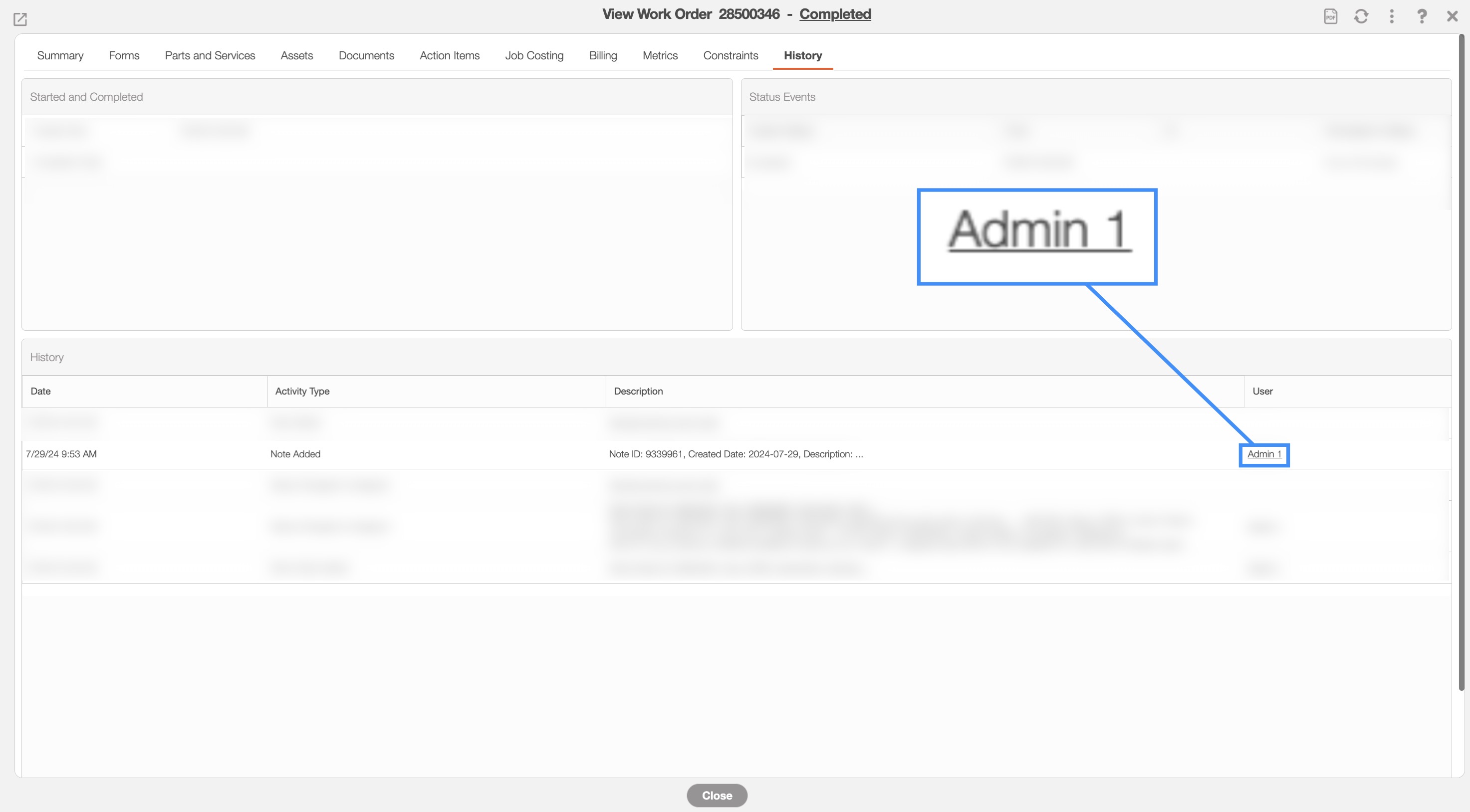Click the refresh icon

click(1361, 16)
